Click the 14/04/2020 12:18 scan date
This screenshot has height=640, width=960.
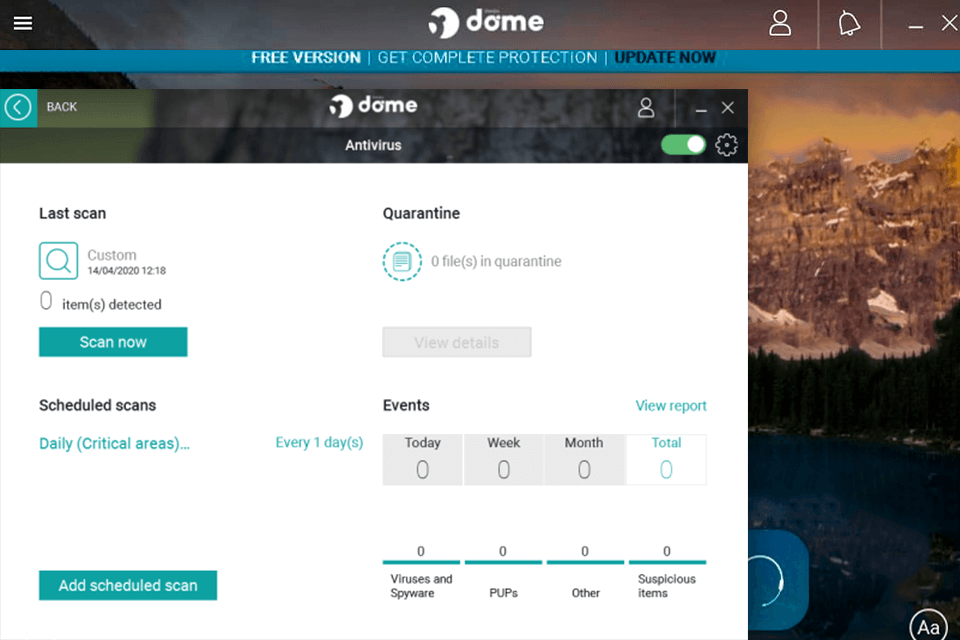coord(127,271)
